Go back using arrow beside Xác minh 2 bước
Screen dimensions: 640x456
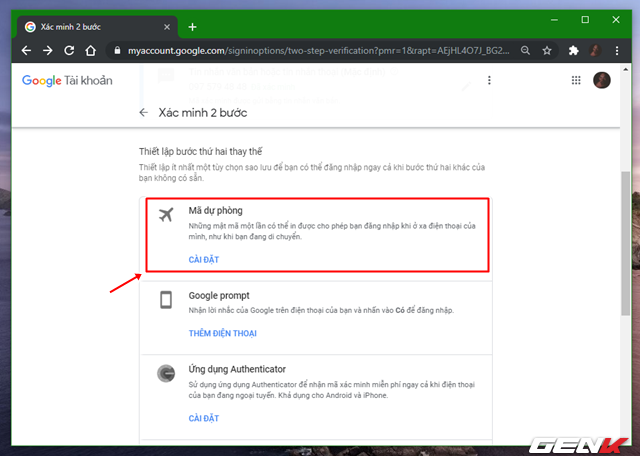144,113
